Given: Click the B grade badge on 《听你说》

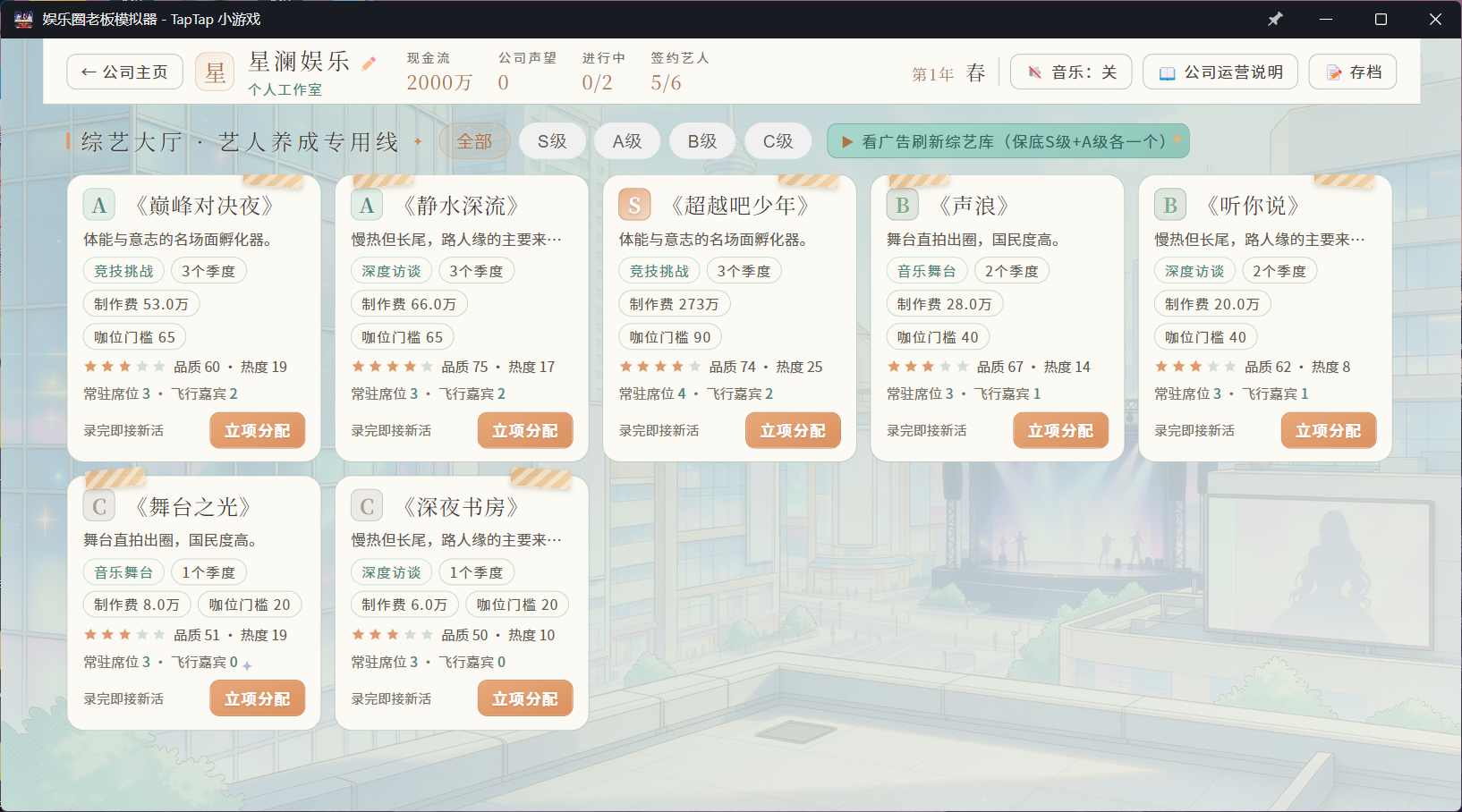Looking at the screenshot, I should click(1170, 206).
